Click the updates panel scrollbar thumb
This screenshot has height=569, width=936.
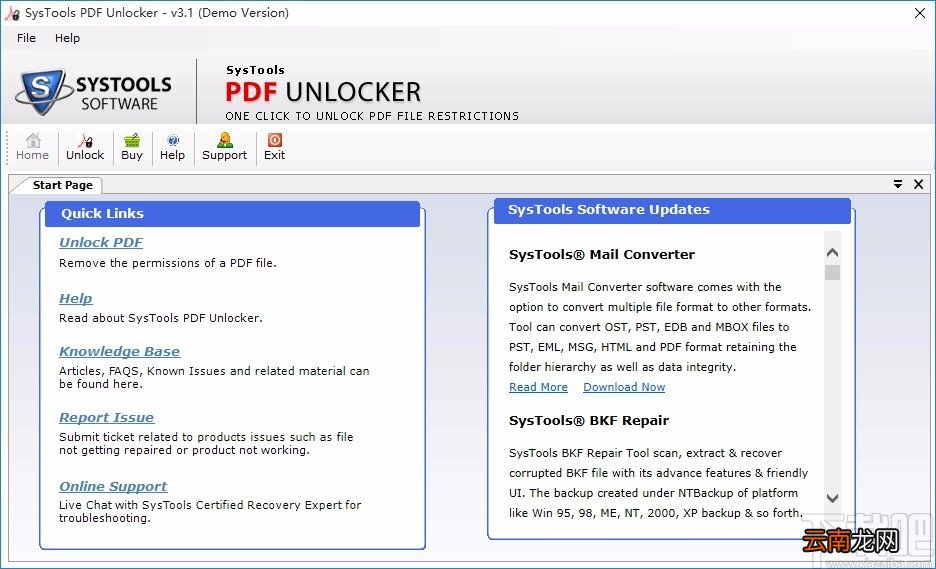click(832, 272)
